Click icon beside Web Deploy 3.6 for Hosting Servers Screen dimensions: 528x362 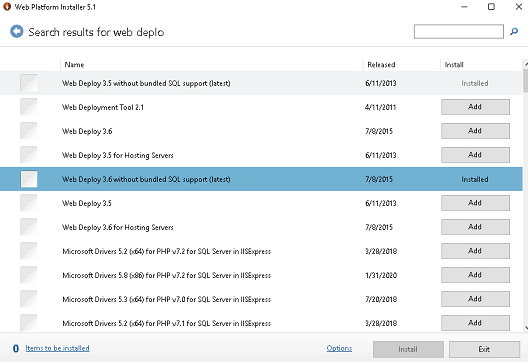point(29,227)
